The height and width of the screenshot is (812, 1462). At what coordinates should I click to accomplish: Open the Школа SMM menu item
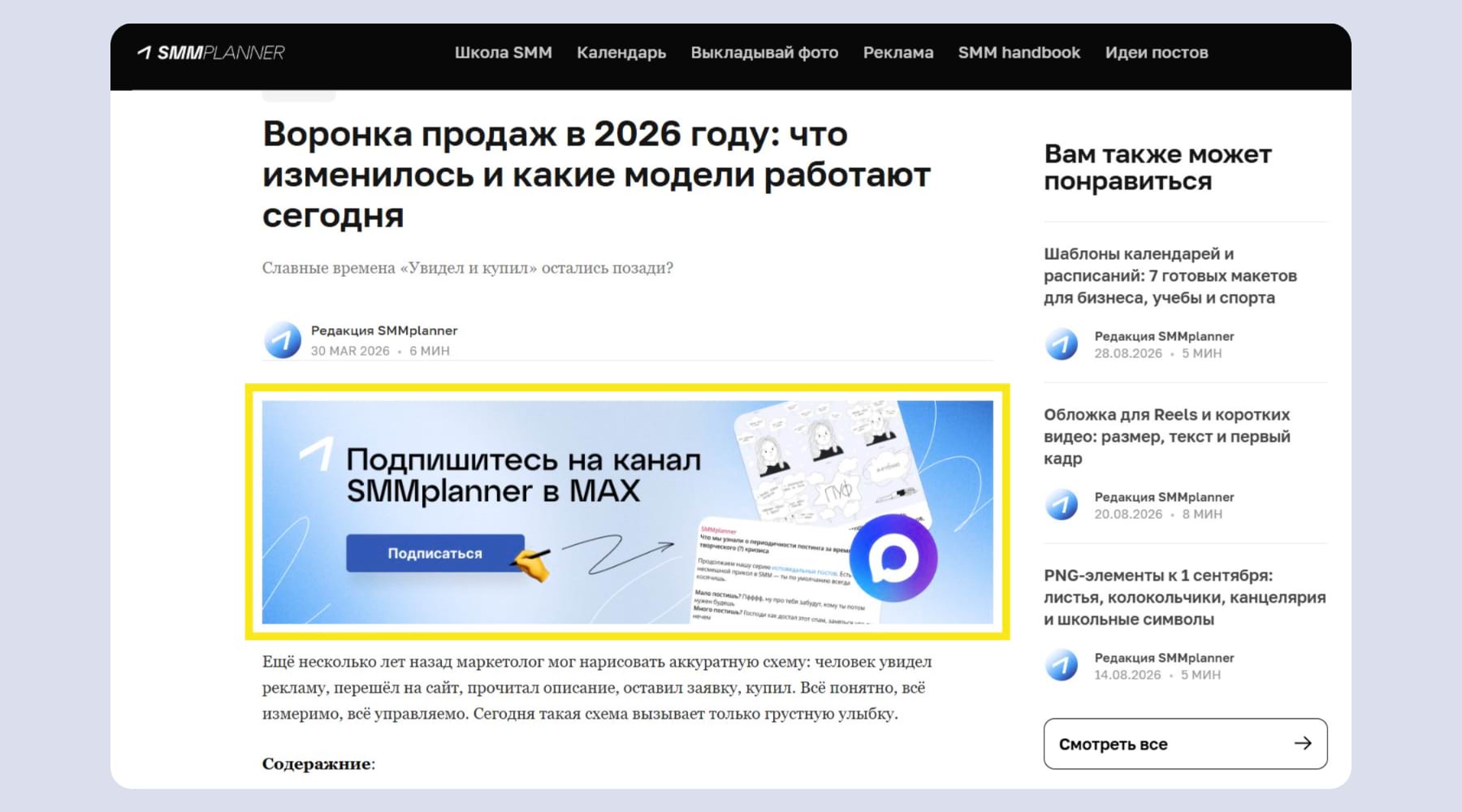coord(503,53)
